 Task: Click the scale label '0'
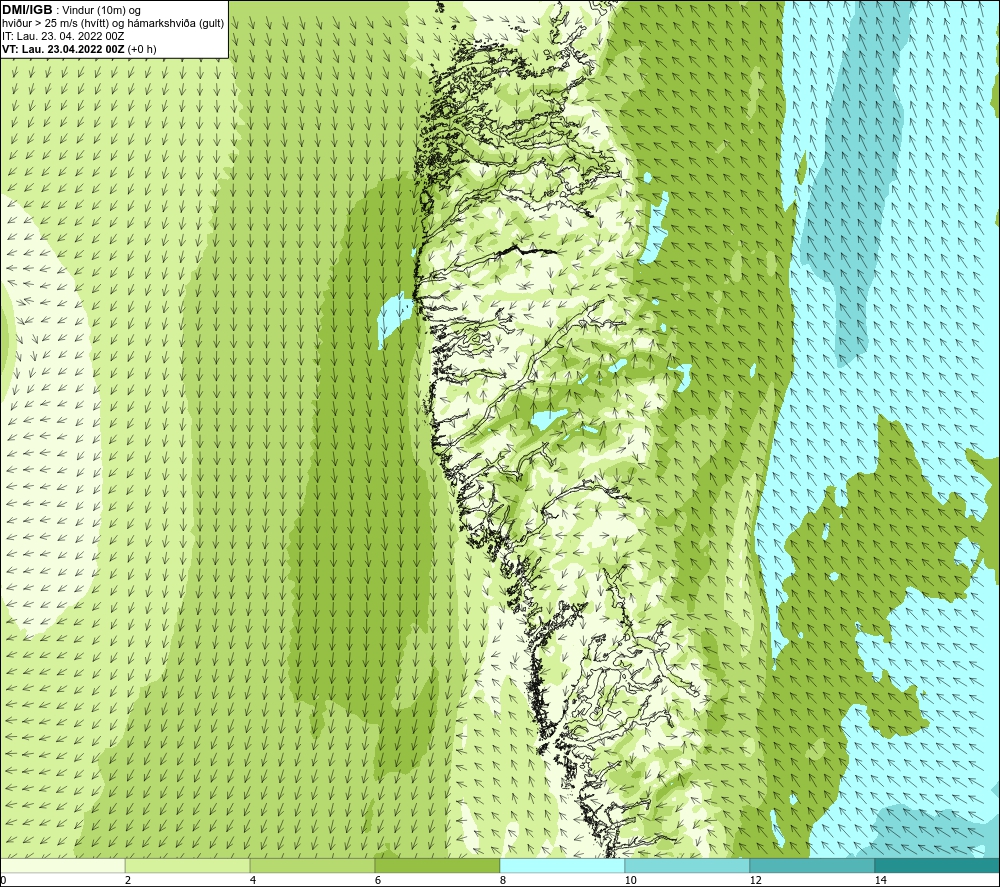coord(3,880)
